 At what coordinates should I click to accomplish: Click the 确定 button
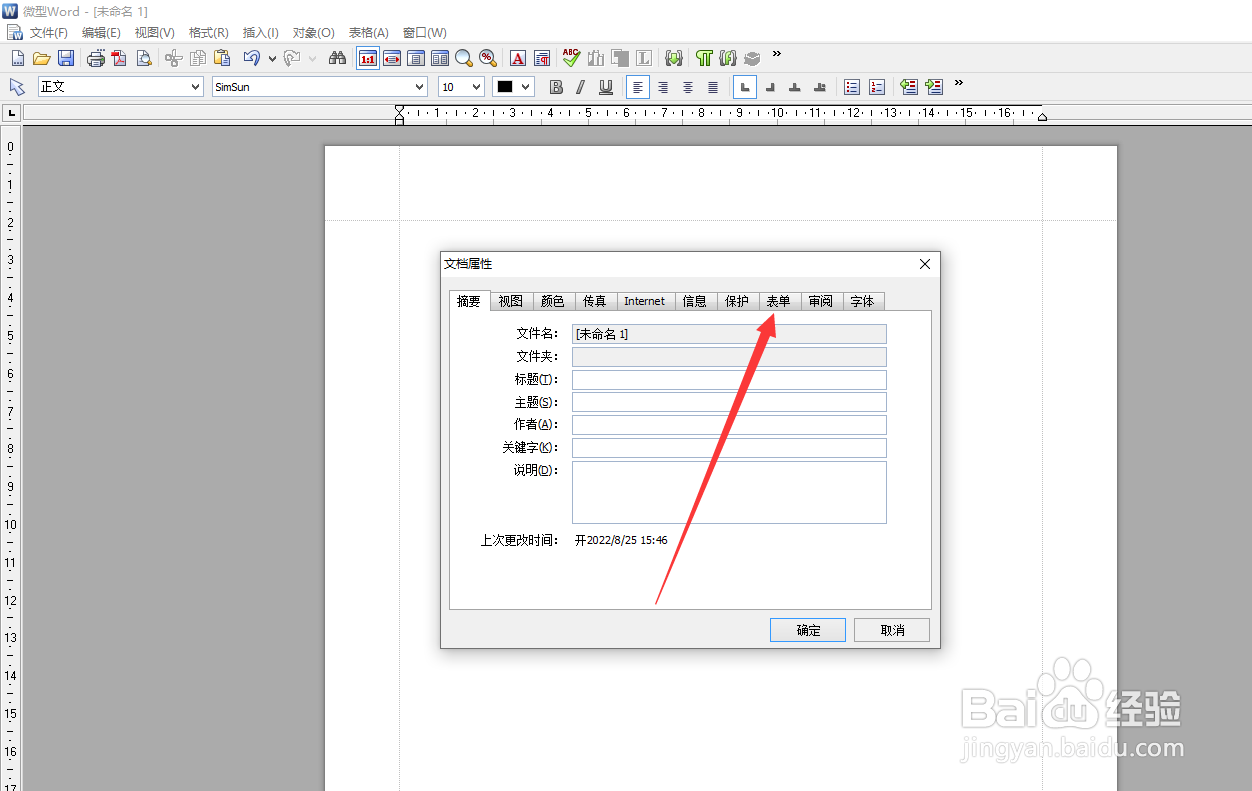pos(808,630)
